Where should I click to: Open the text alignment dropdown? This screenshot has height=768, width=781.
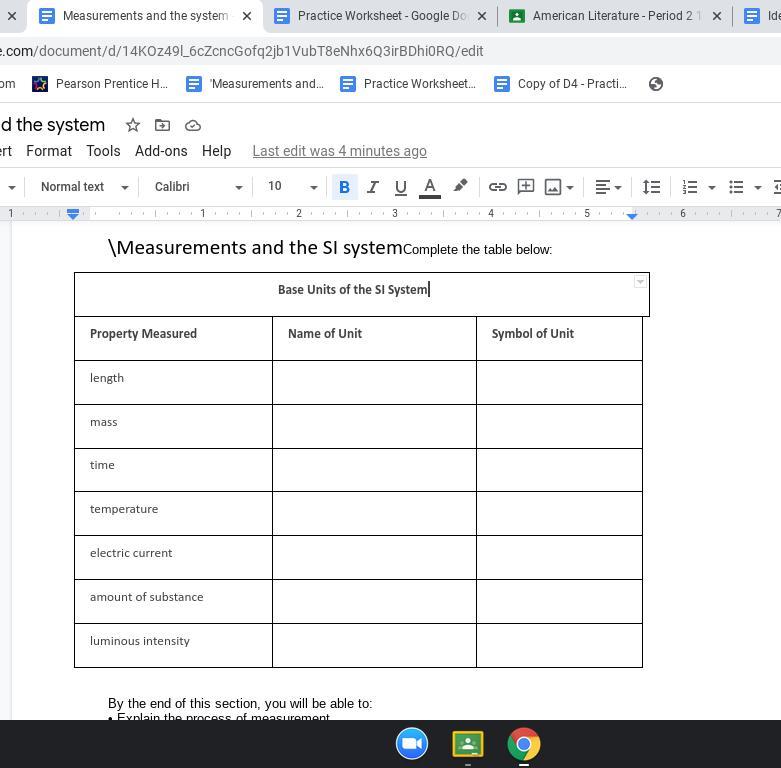coord(608,187)
